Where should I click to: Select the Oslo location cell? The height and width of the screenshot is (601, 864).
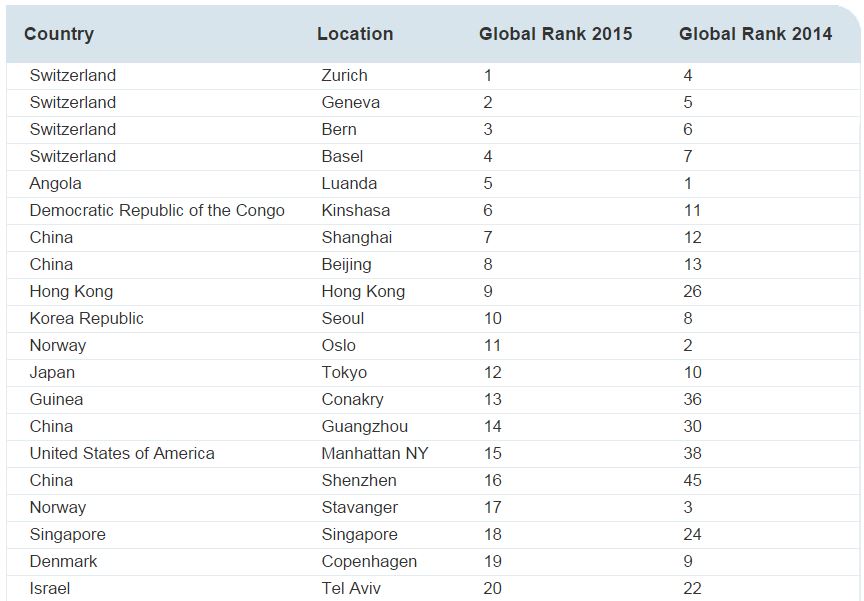pos(339,345)
